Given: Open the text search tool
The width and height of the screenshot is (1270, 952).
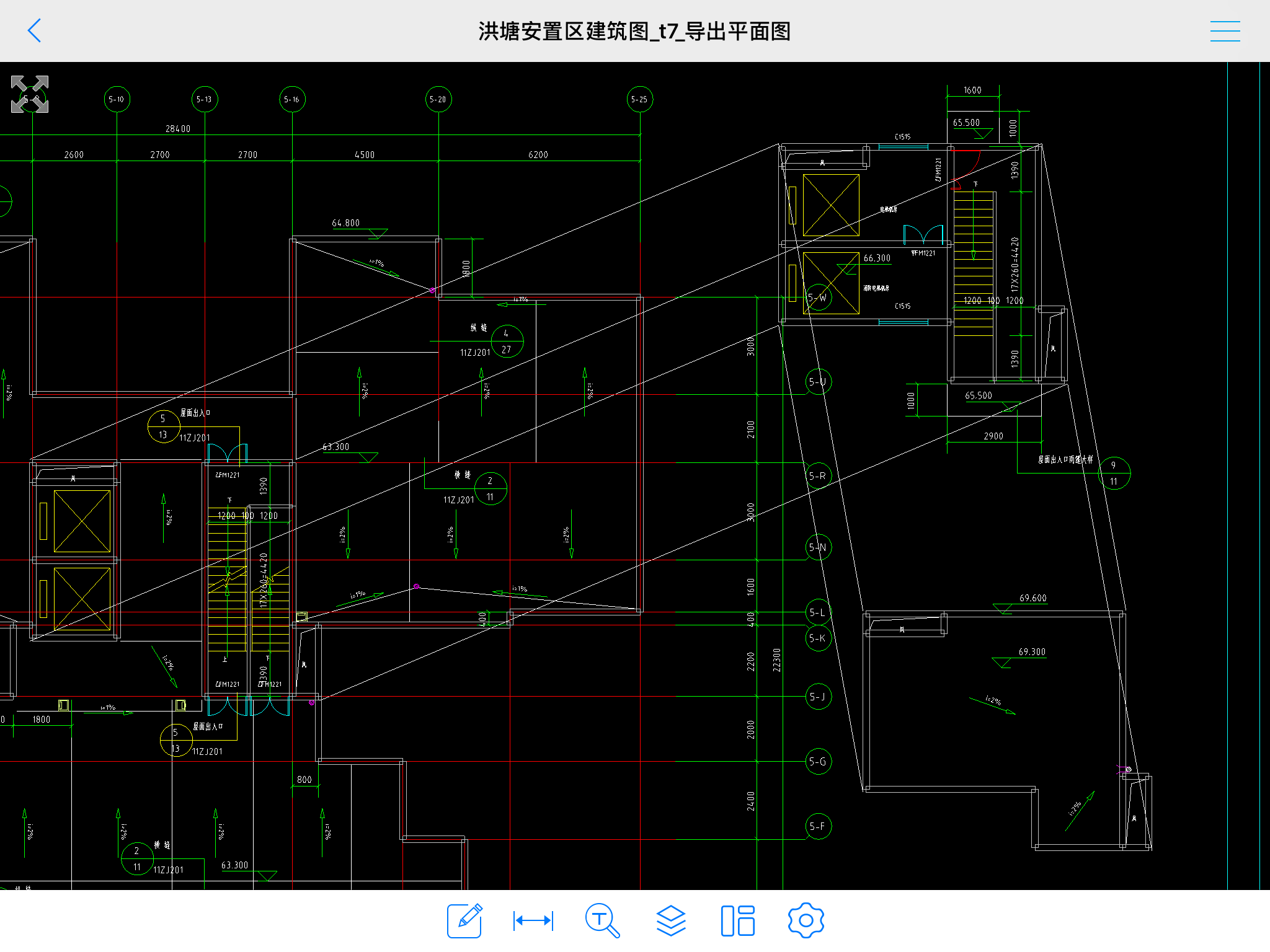Looking at the screenshot, I should click(x=602, y=920).
